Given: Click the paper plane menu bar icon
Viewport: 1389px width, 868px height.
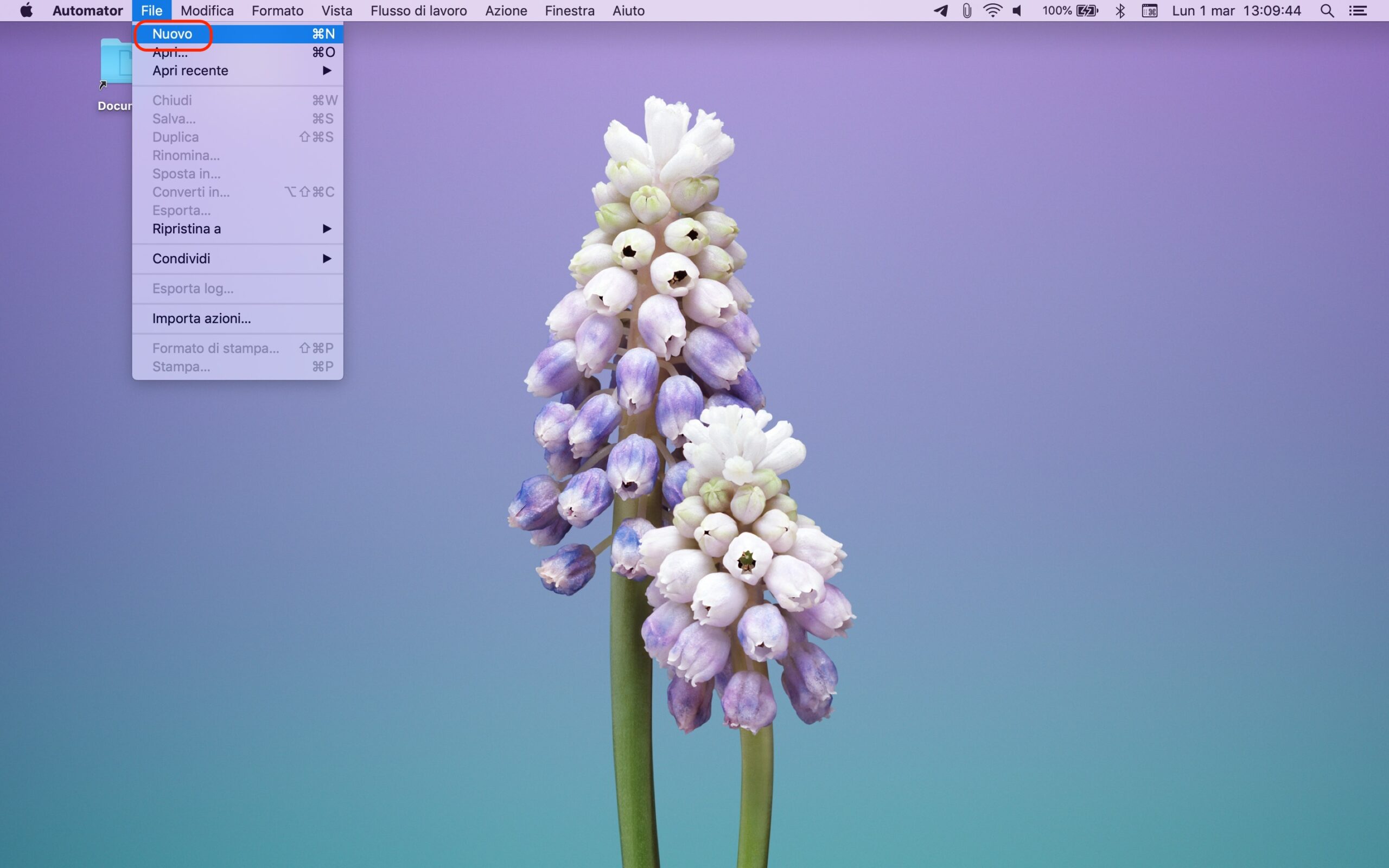Looking at the screenshot, I should coord(941,10).
